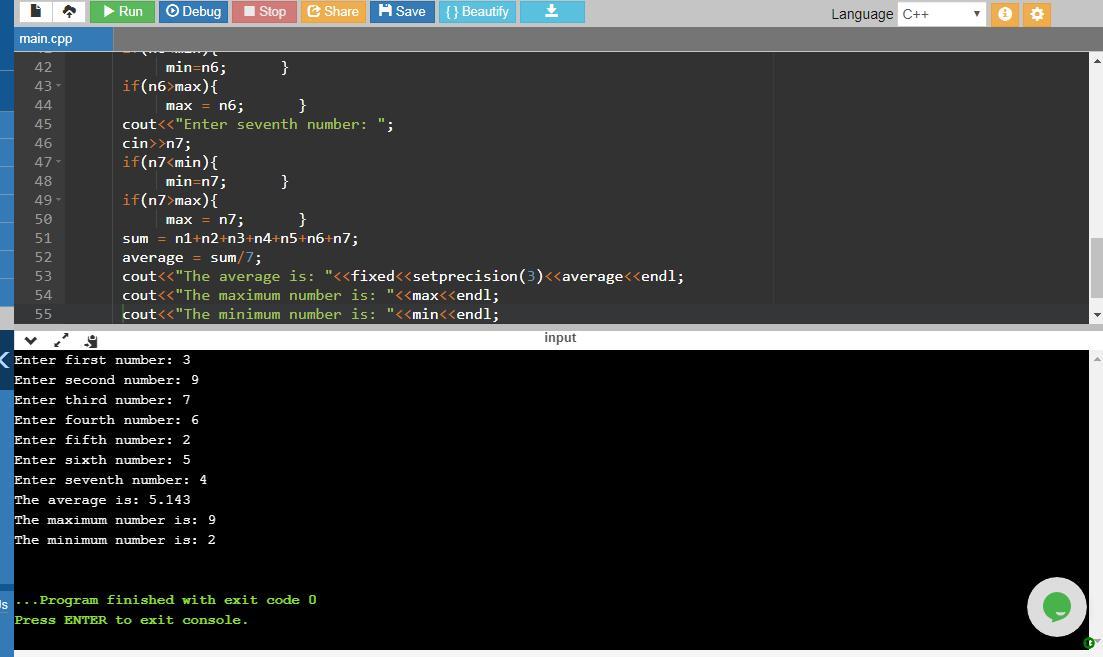Click '...Program finished with exit code 0'
This screenshot has width=1103, height=657.
[x=165, y=600]
